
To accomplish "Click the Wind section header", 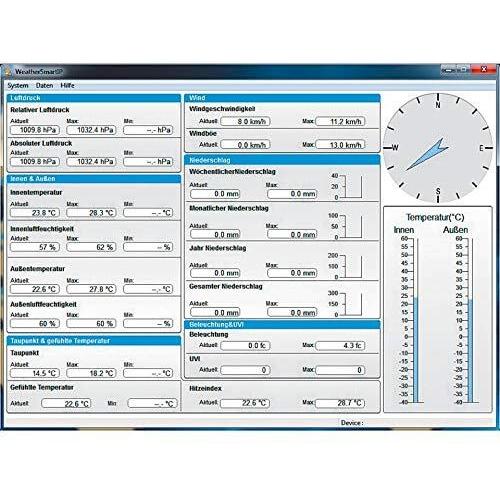I will tap(282, 98).
